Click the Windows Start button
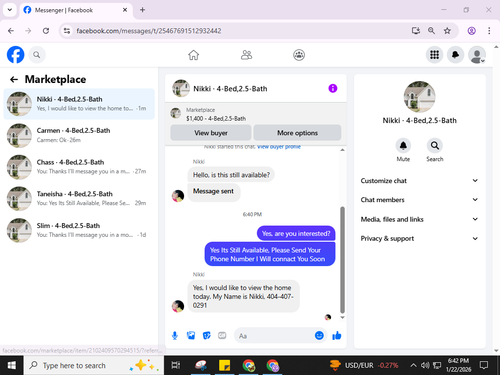 [12, 365]
